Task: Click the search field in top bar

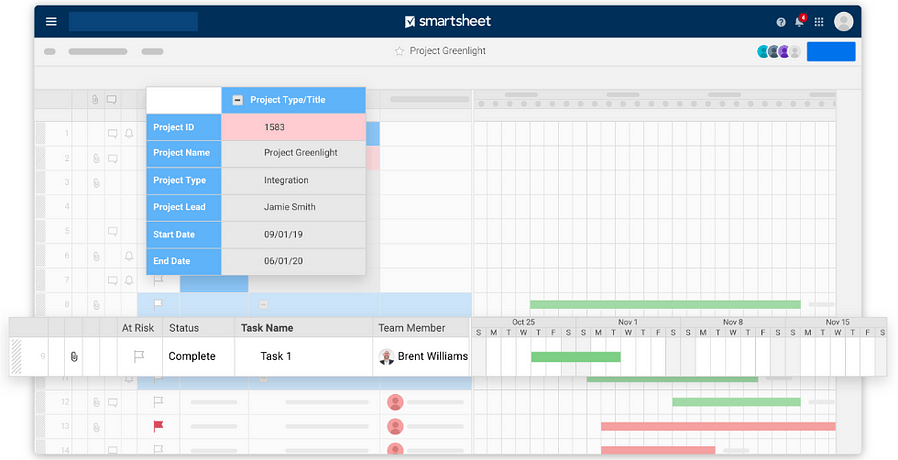Action: (x=133, y=21)
